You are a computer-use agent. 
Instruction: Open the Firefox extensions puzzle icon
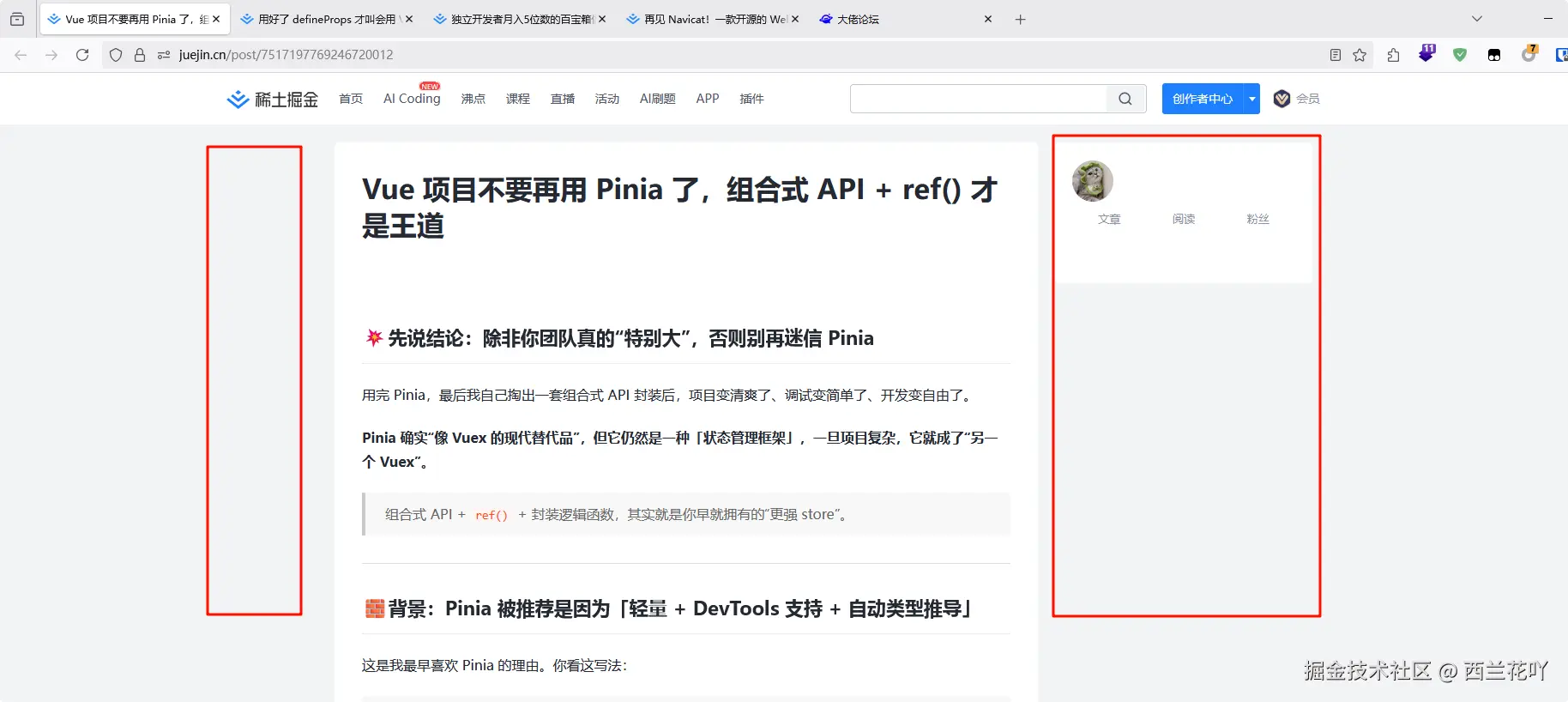[x=1393, y=55]
